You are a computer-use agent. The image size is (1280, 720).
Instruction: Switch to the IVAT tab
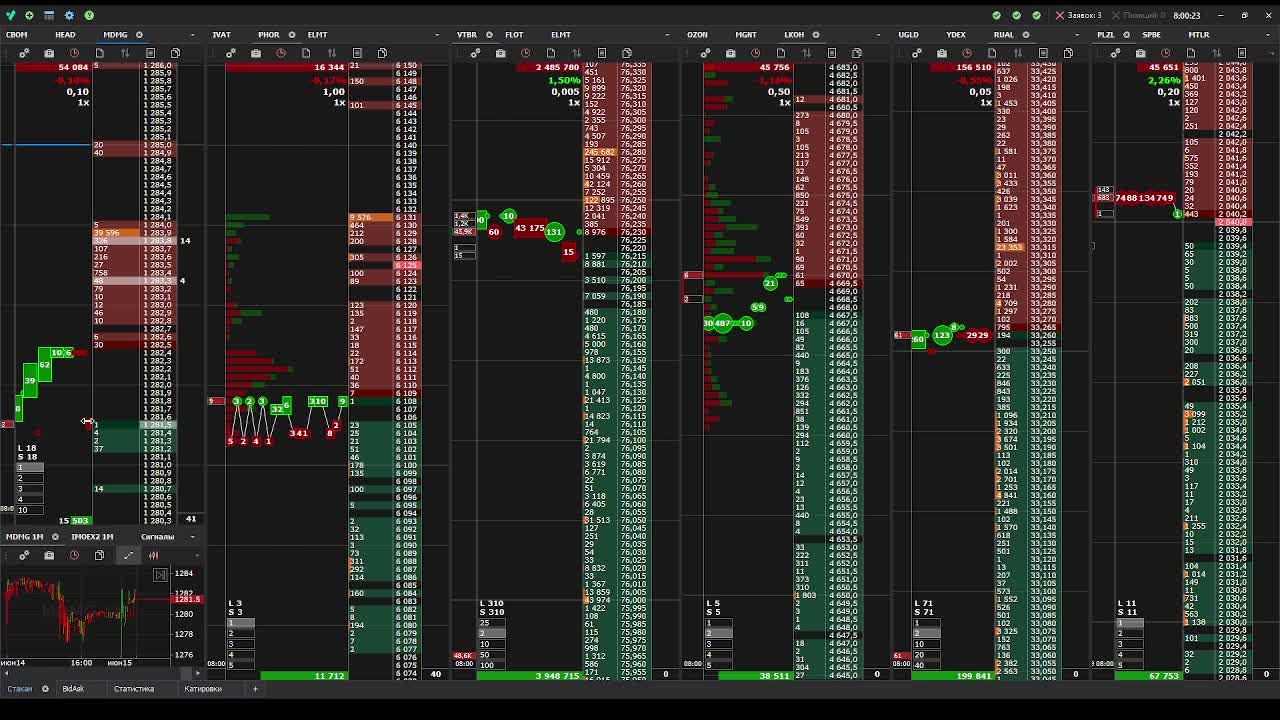pos(222,35)
